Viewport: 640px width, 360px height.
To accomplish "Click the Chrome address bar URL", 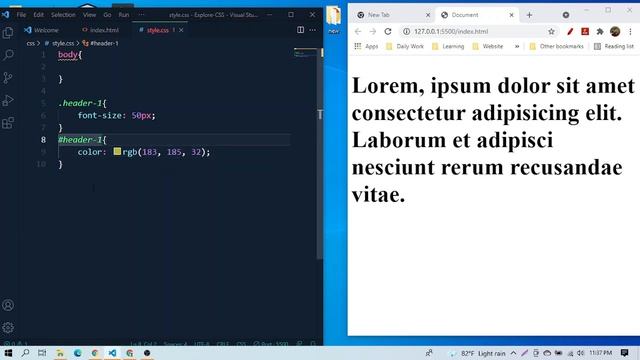I will [451, 31].
